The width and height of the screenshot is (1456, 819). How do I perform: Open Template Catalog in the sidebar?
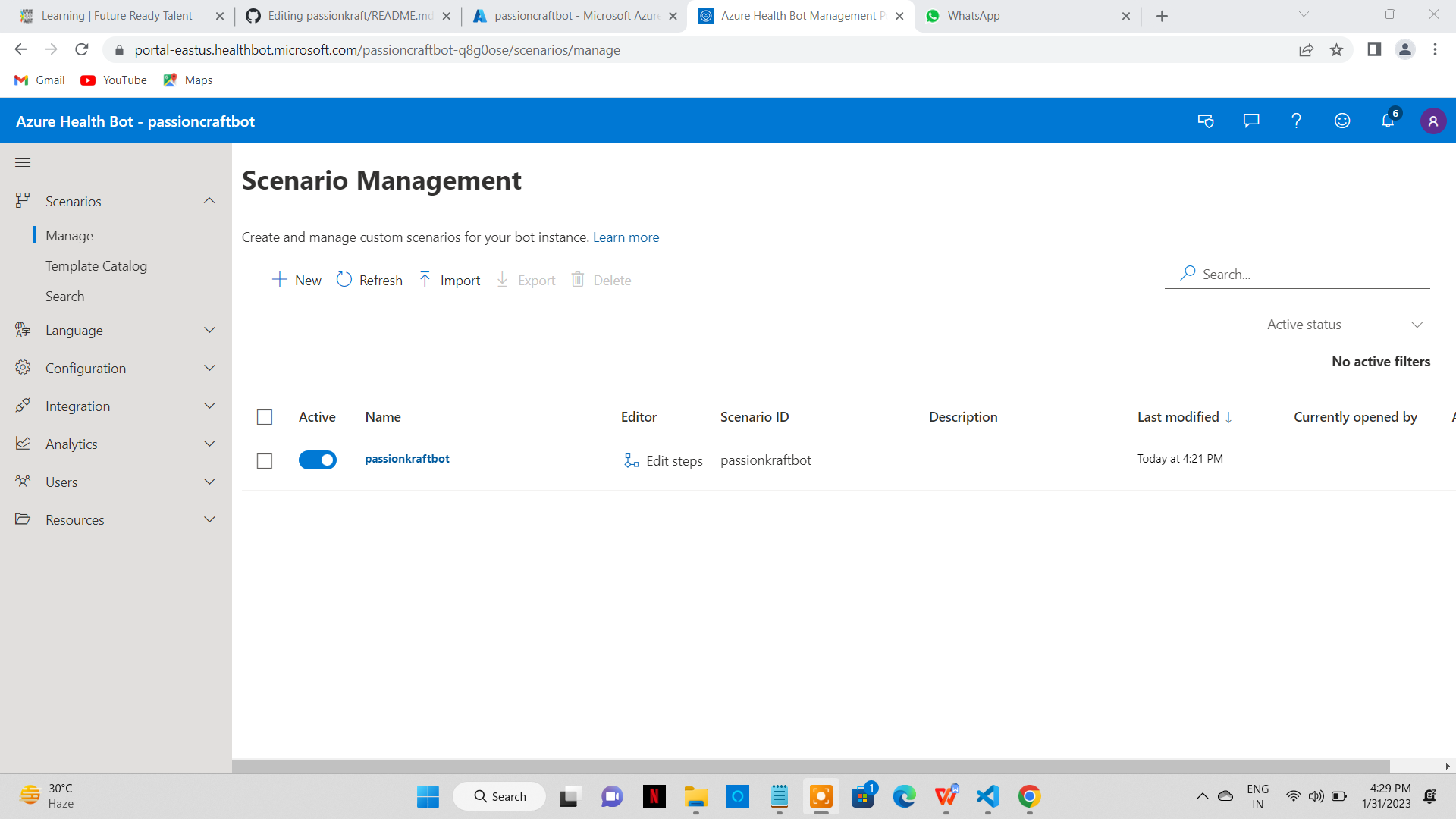[x=96, y=265]
